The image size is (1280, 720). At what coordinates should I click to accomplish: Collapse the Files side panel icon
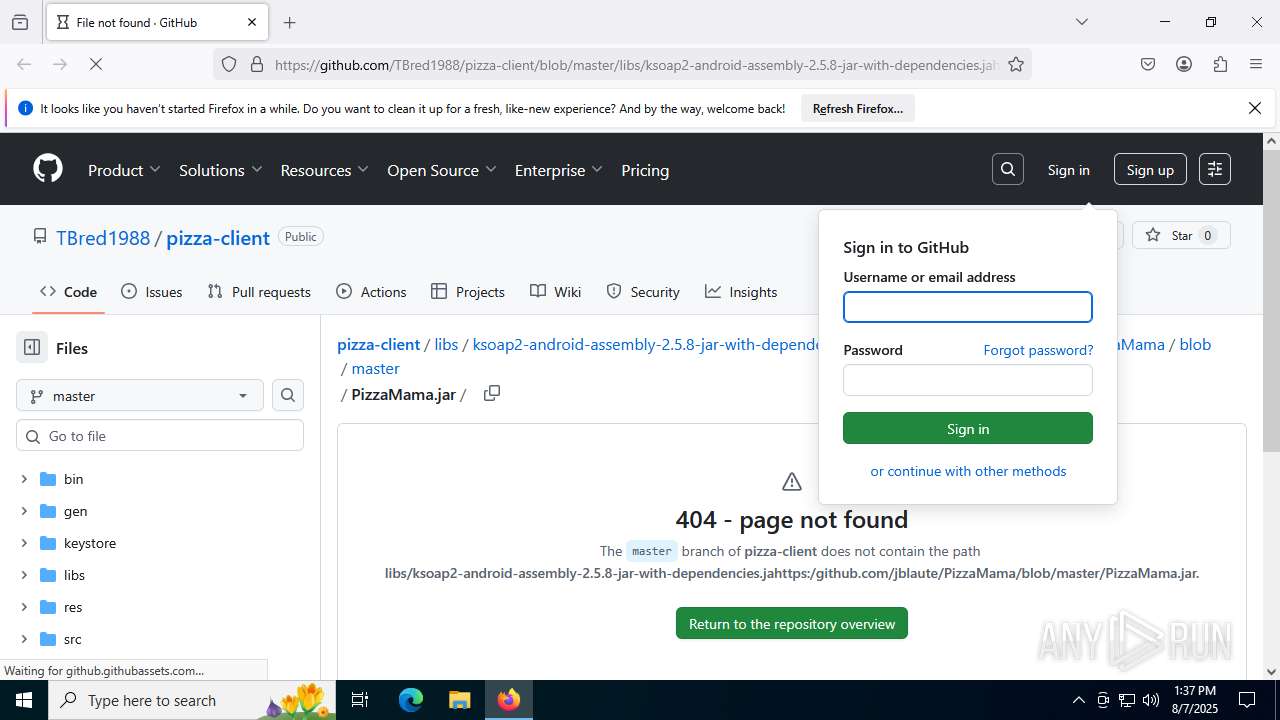click(x=32, y=348)
